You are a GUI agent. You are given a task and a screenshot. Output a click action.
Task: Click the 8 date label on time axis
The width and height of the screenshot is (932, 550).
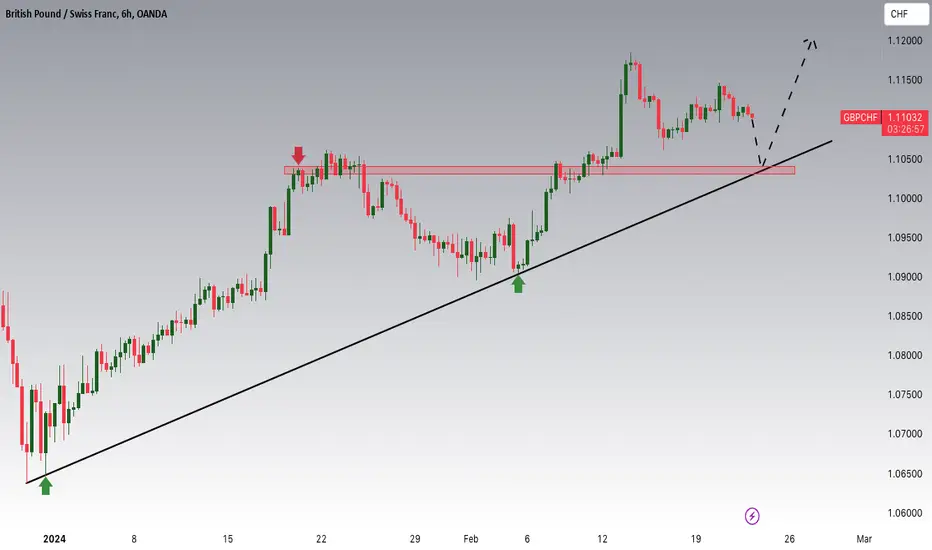click(x=134, y=539)
